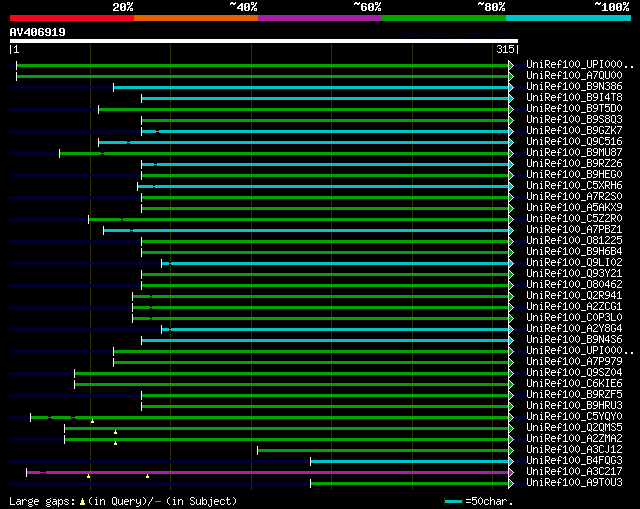Select the UniRef100_B9HRU3 label

[x=574, y=406]
